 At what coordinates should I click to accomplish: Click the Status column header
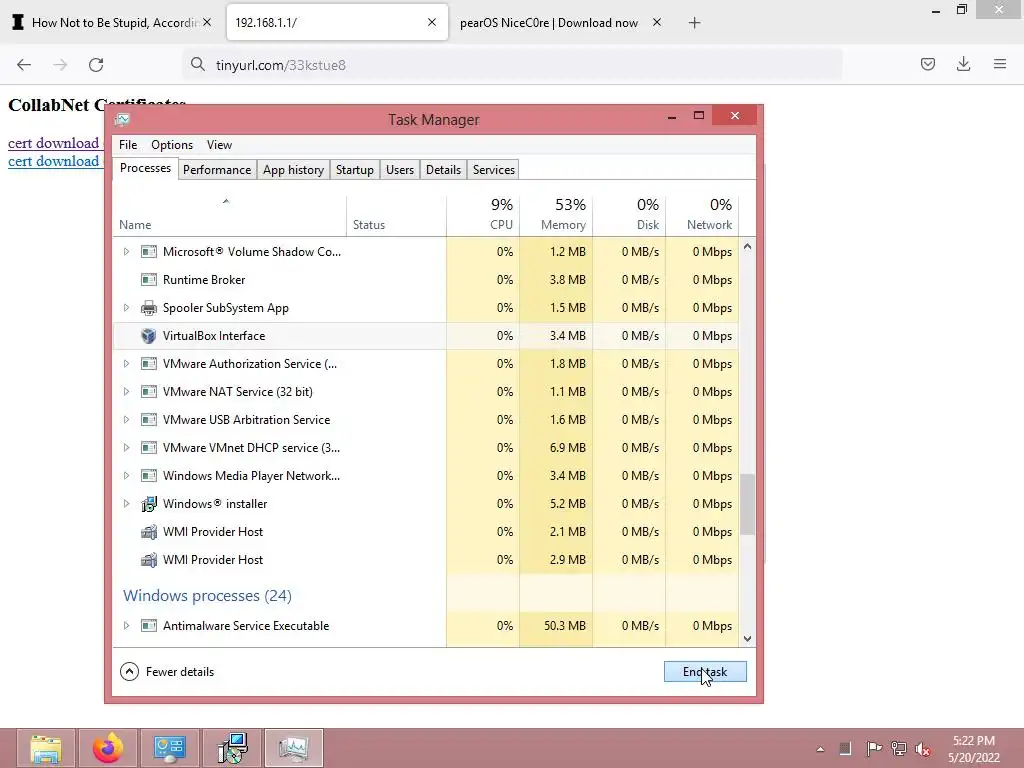(396, 216)
